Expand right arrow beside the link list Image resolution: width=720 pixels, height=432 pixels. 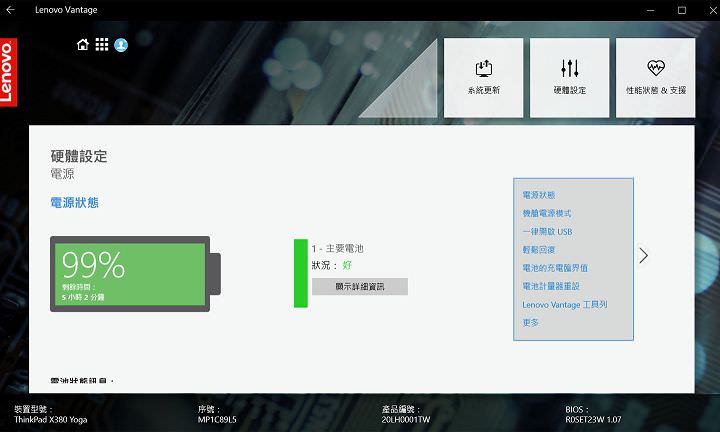pyautogui.click(x=643, y=256)
